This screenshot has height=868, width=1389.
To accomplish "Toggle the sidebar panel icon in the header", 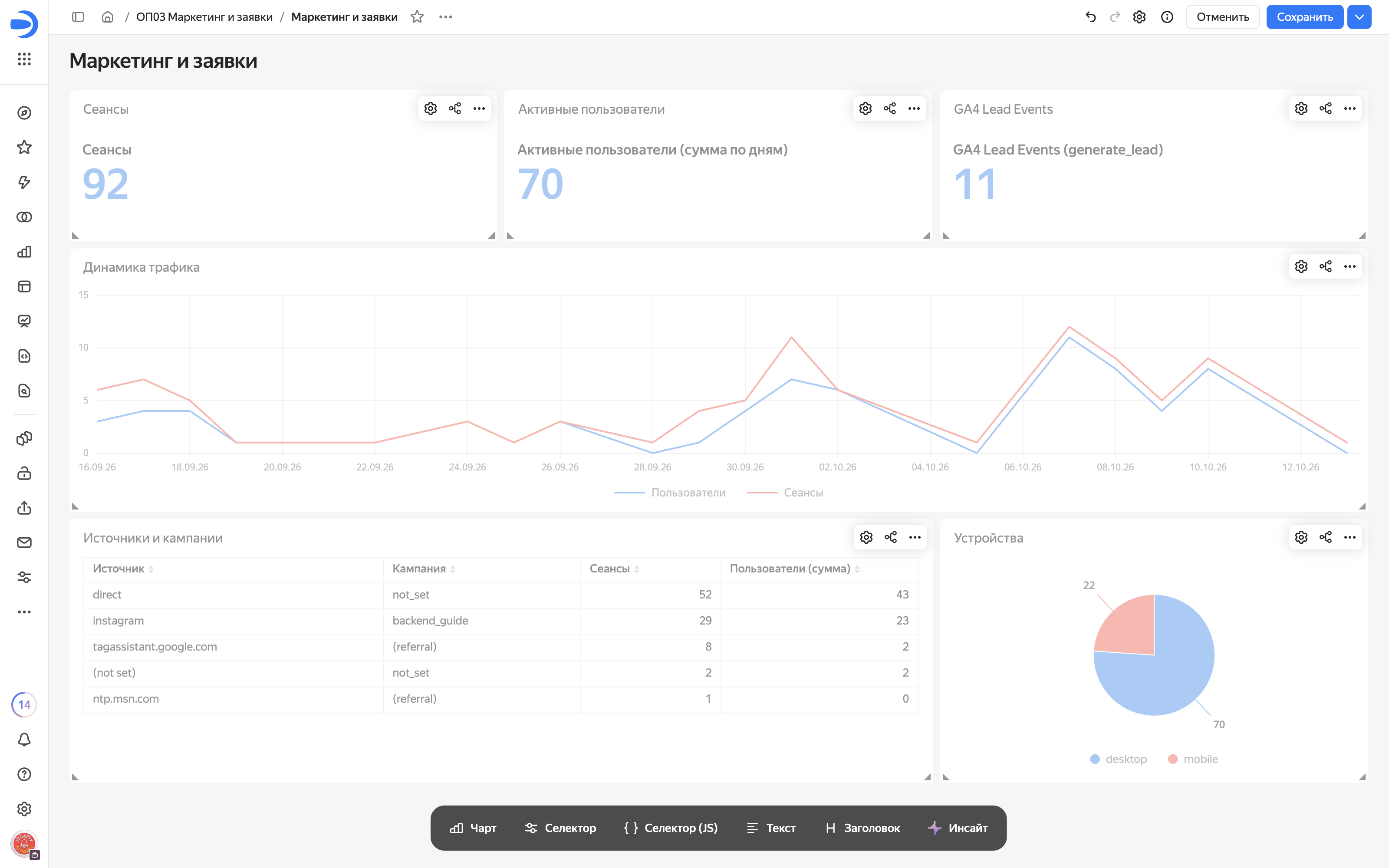I will (78, 16).
